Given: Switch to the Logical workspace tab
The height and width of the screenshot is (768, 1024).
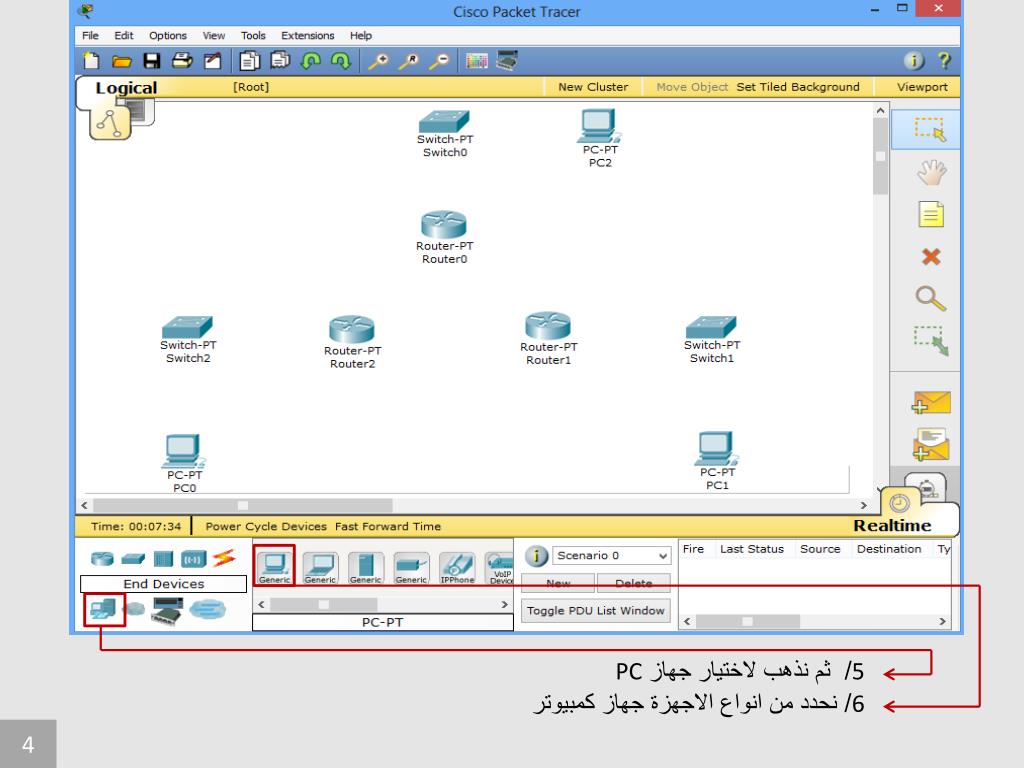Looking at the screenshot, I should pos(126,88).
